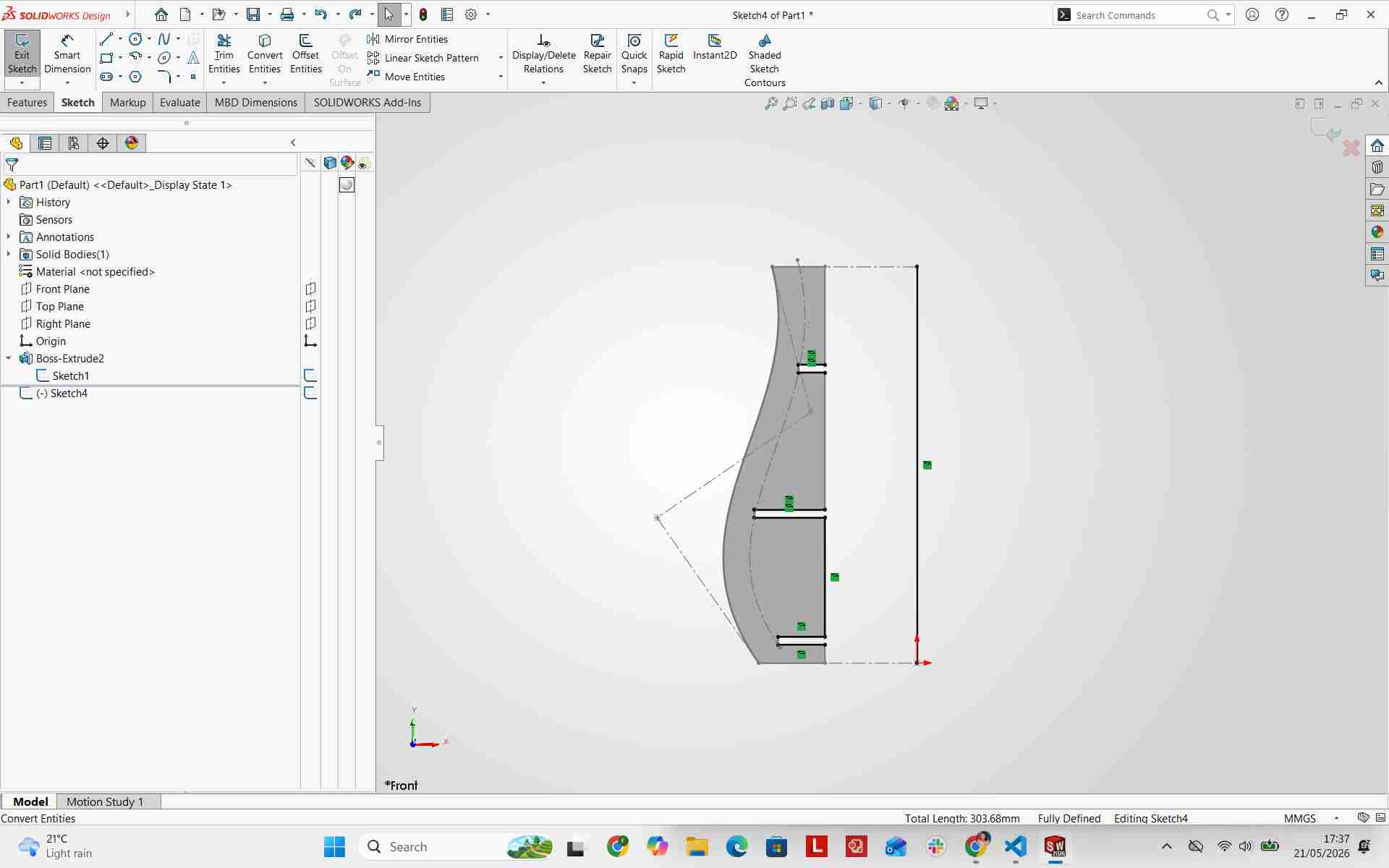Expand the History tree node
1389x868 pixels.
coord(9,202)
